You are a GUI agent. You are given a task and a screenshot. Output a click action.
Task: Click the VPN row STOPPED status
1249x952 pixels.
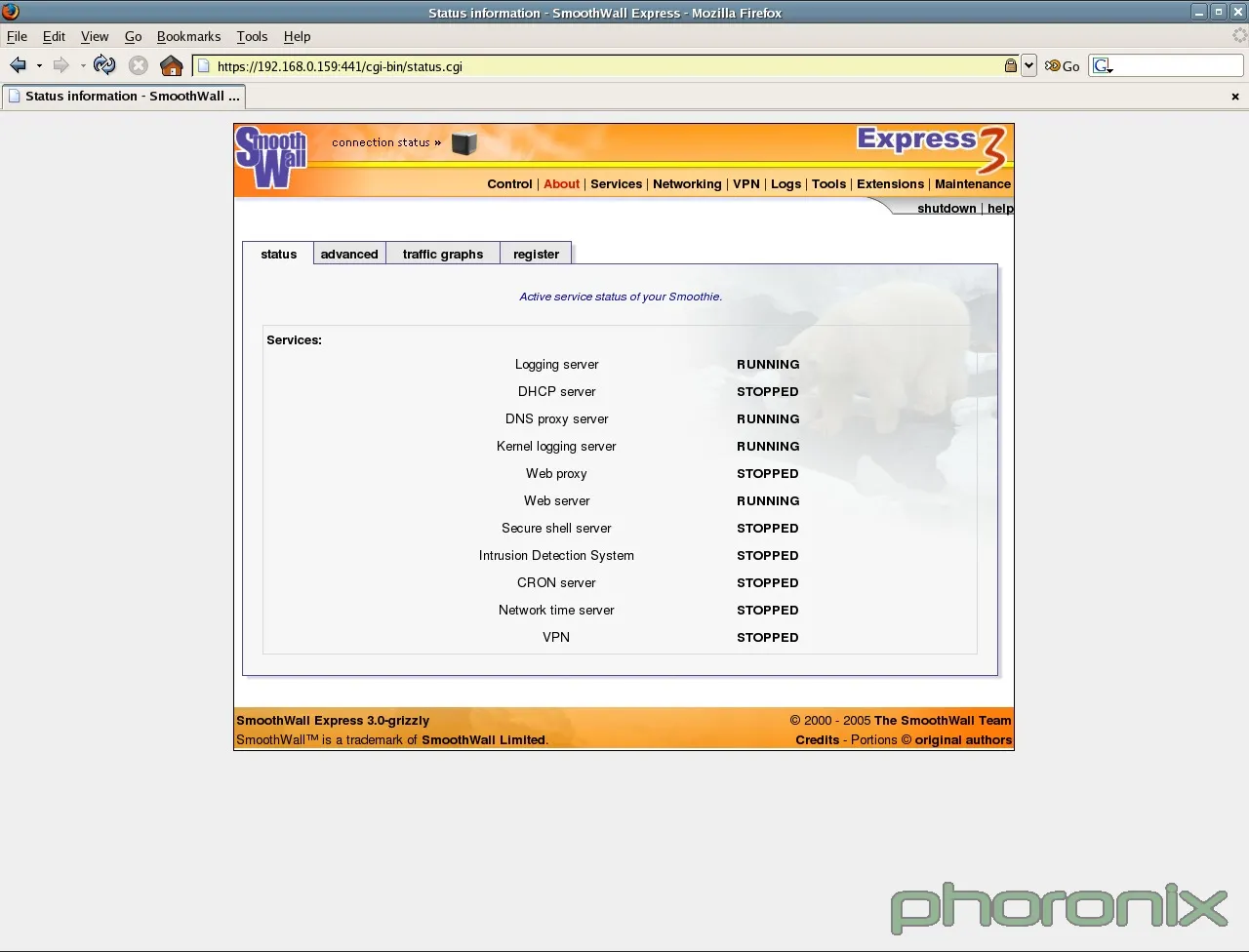pos(767,637)
